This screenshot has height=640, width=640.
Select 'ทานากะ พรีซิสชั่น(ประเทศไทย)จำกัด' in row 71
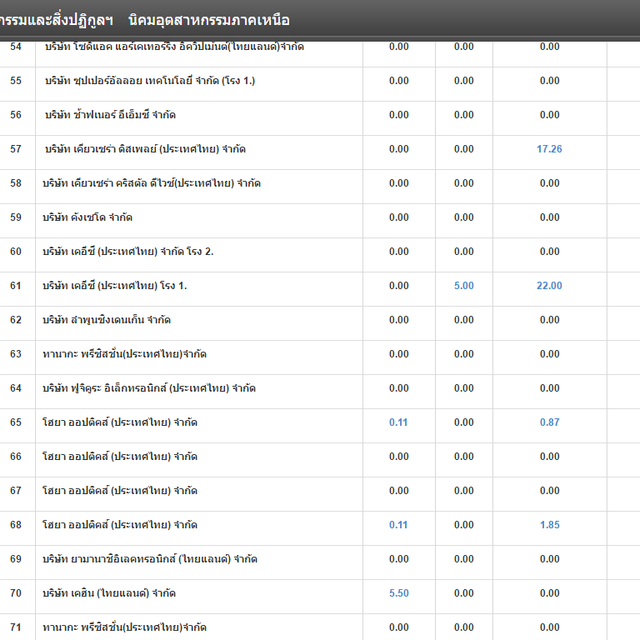coord(124,627)
